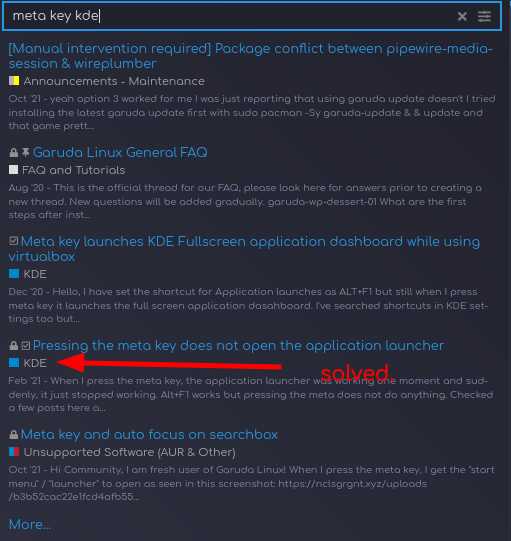Screen dimensions: 511x541
Task: Open Meta key and auto focus on searchbox
Action: pos(149,434)
